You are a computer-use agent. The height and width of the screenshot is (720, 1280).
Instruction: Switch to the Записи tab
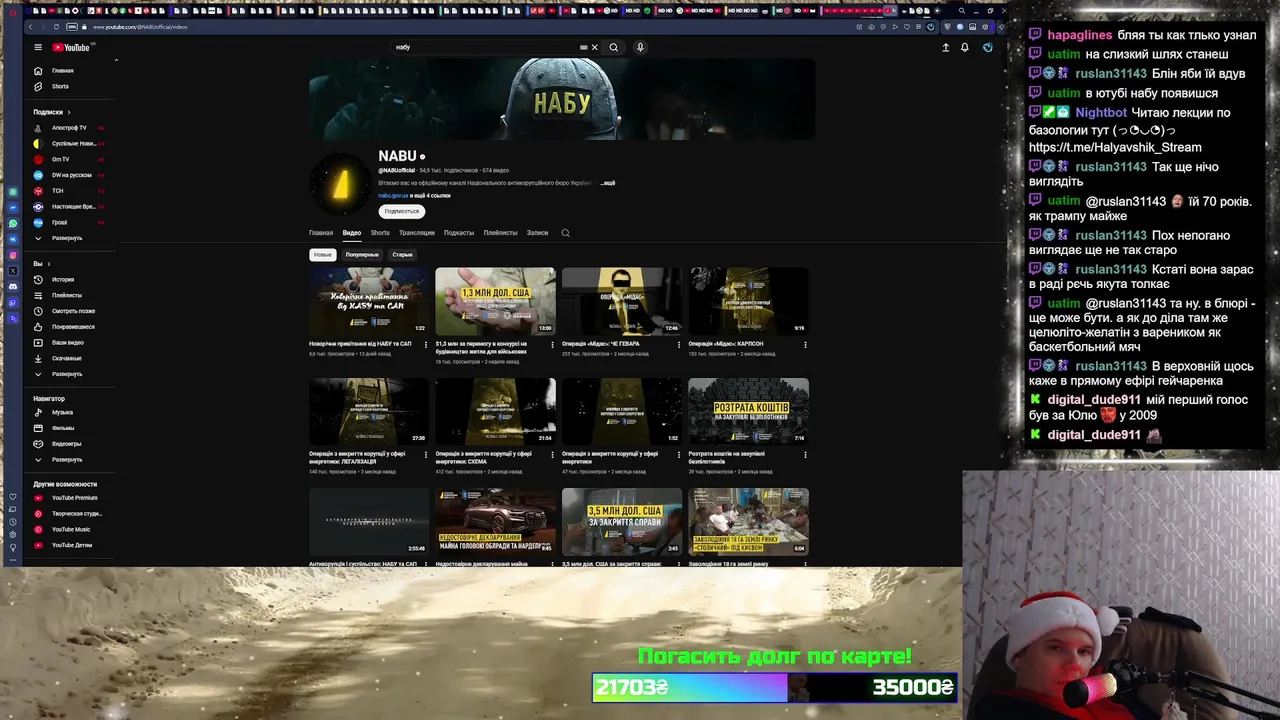point(537,233)
